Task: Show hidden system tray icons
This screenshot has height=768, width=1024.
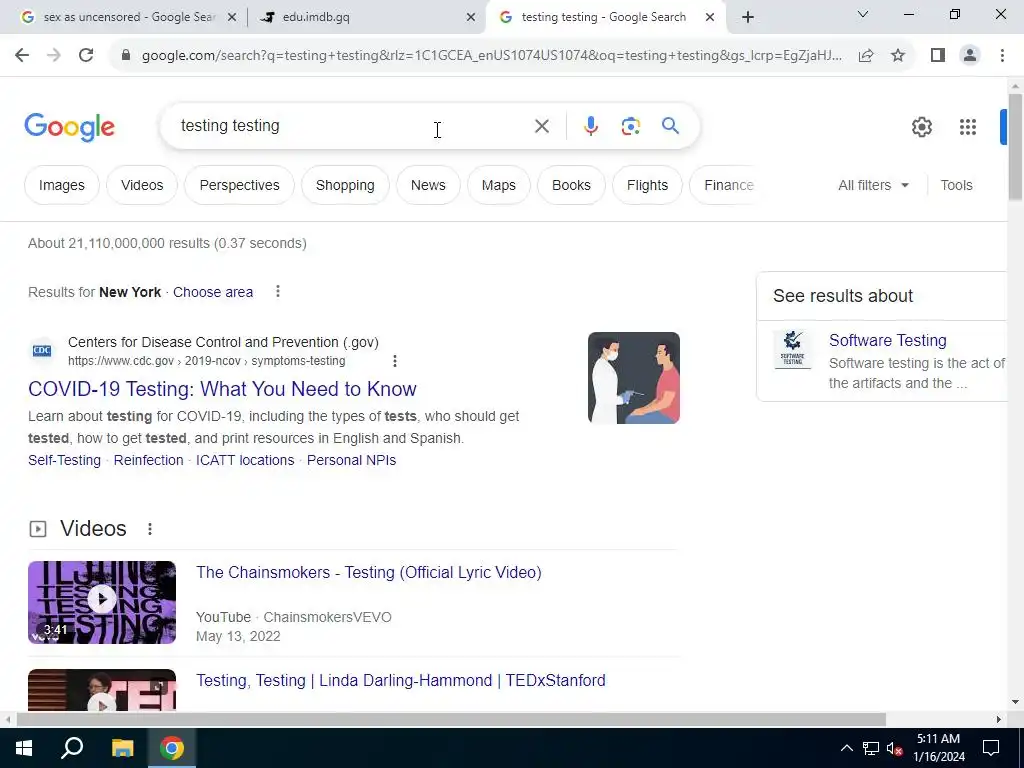Action: tap(846, 748)
